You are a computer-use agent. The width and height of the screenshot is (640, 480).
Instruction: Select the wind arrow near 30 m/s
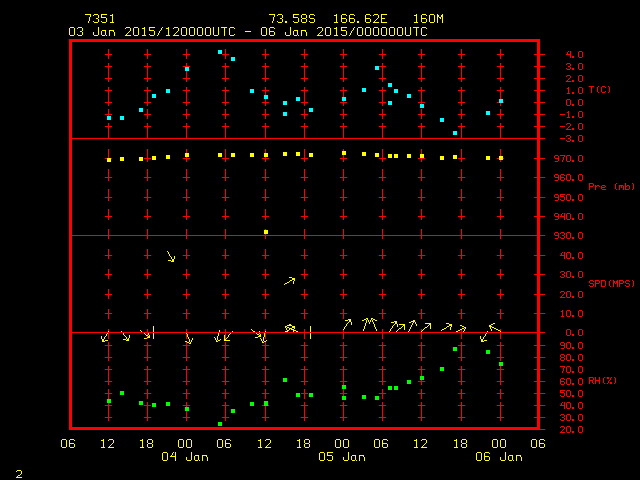coord(290,281)
